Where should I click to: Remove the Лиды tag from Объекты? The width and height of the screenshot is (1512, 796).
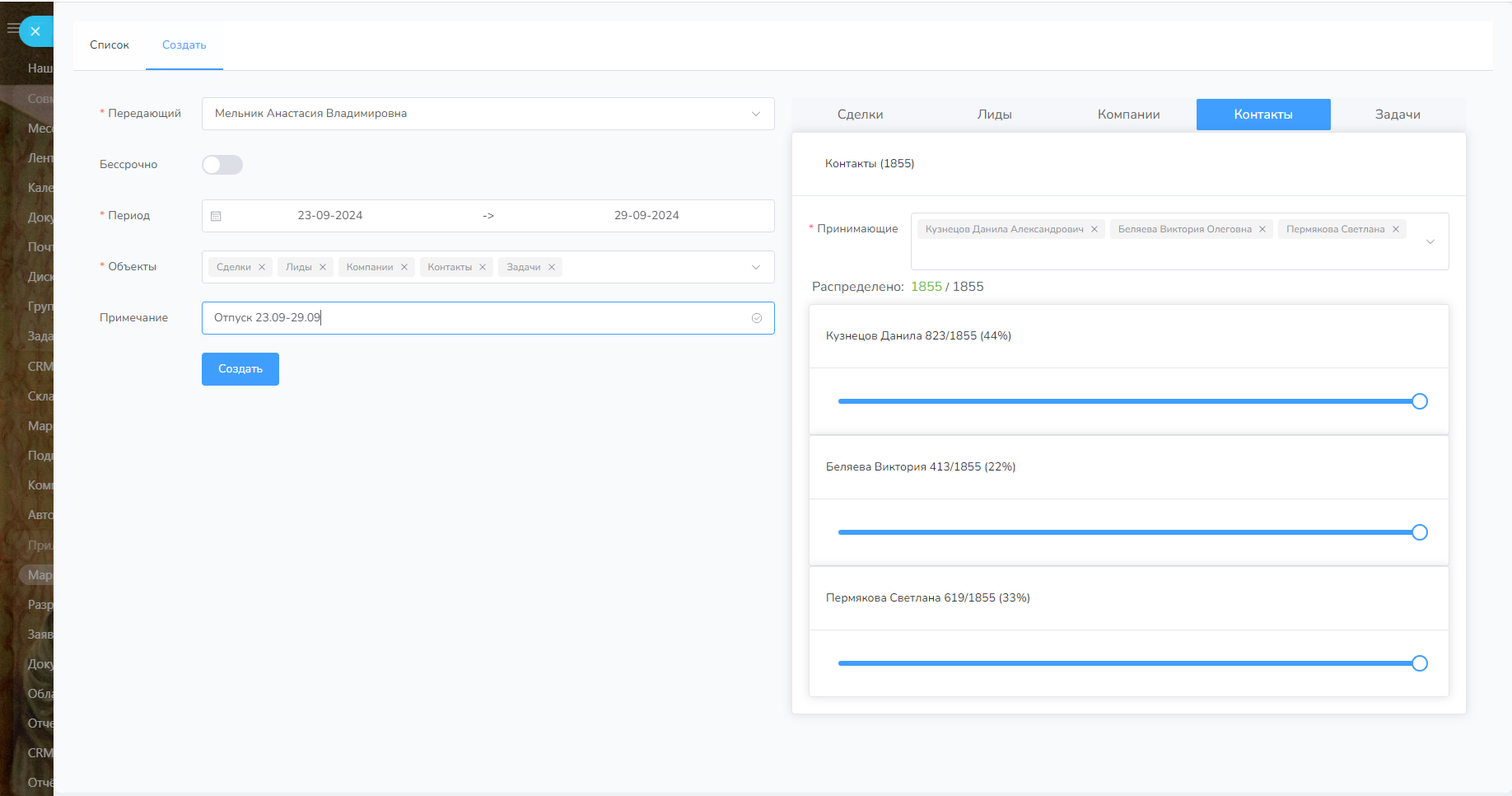323,267
